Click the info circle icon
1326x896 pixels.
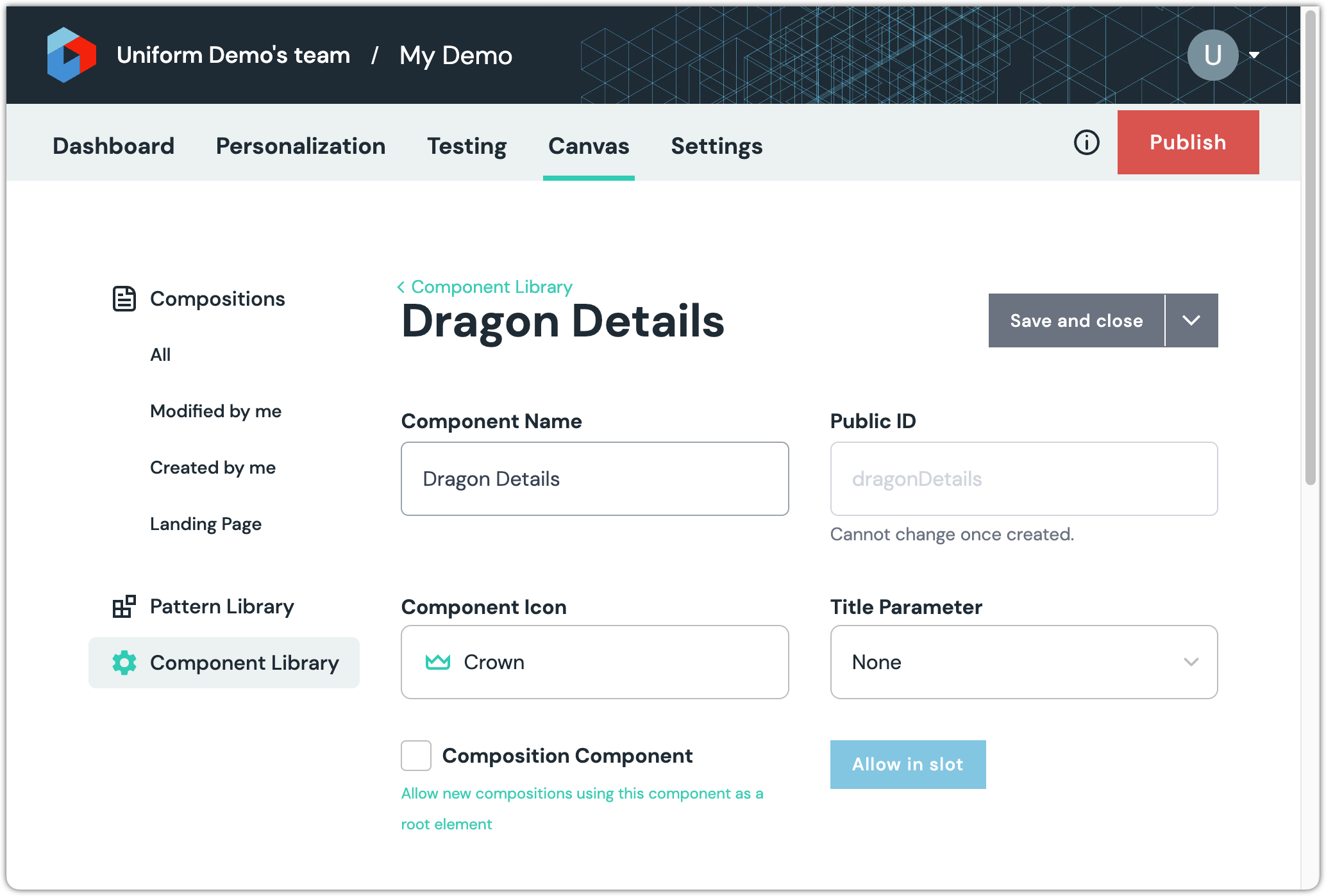(1086, 142)
